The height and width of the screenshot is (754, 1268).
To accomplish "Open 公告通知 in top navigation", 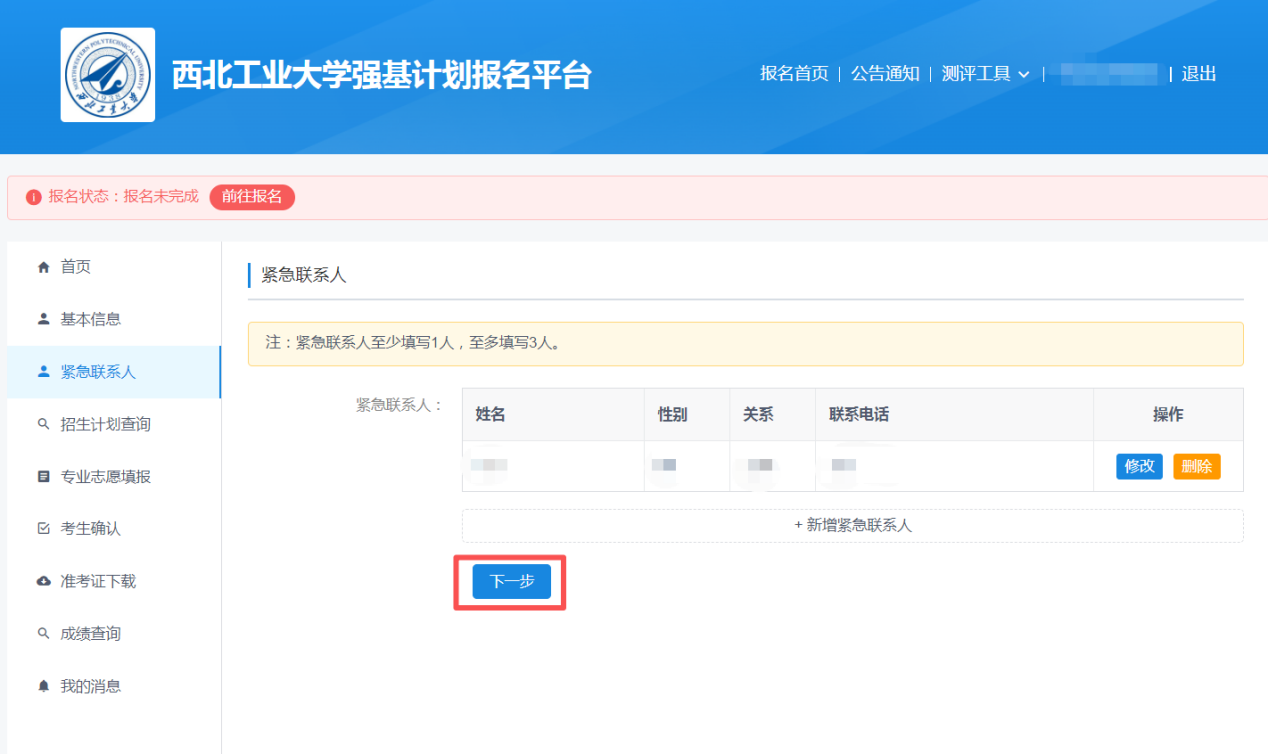I will pos(885,74).
